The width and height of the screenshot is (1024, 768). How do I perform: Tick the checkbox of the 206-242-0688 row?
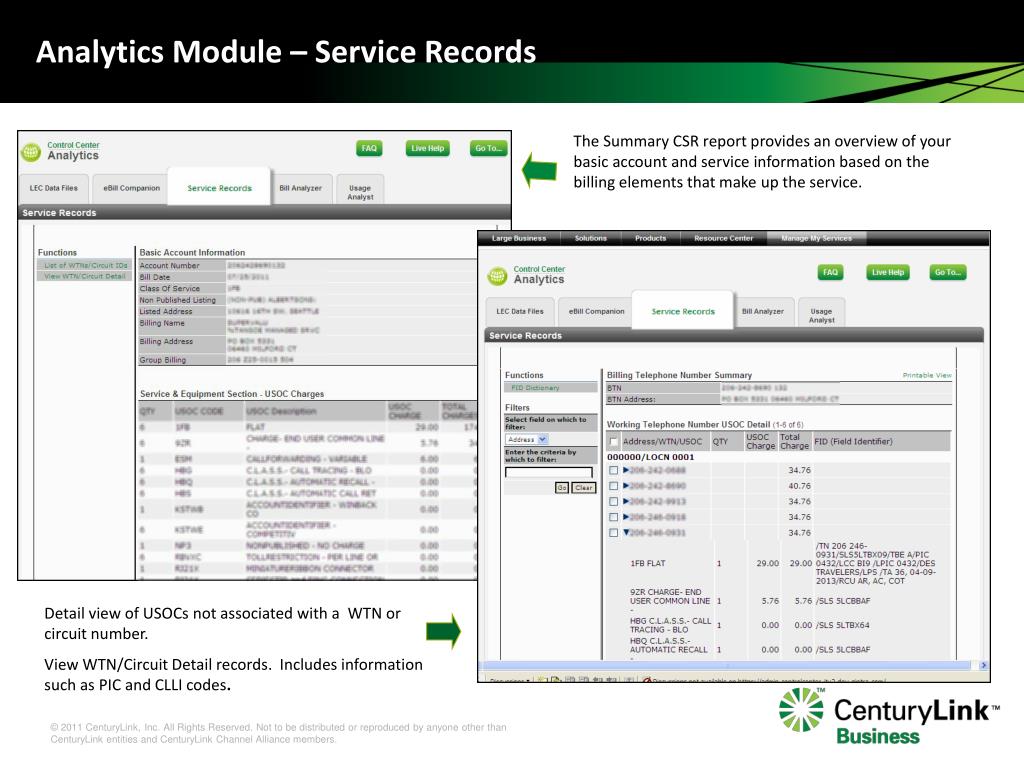pos(613,470)
